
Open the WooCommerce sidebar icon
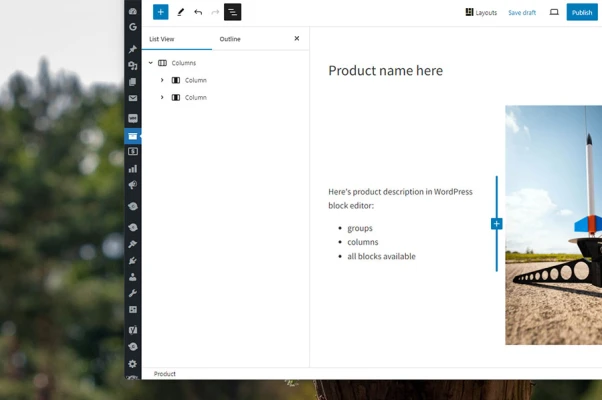(133, 118)
